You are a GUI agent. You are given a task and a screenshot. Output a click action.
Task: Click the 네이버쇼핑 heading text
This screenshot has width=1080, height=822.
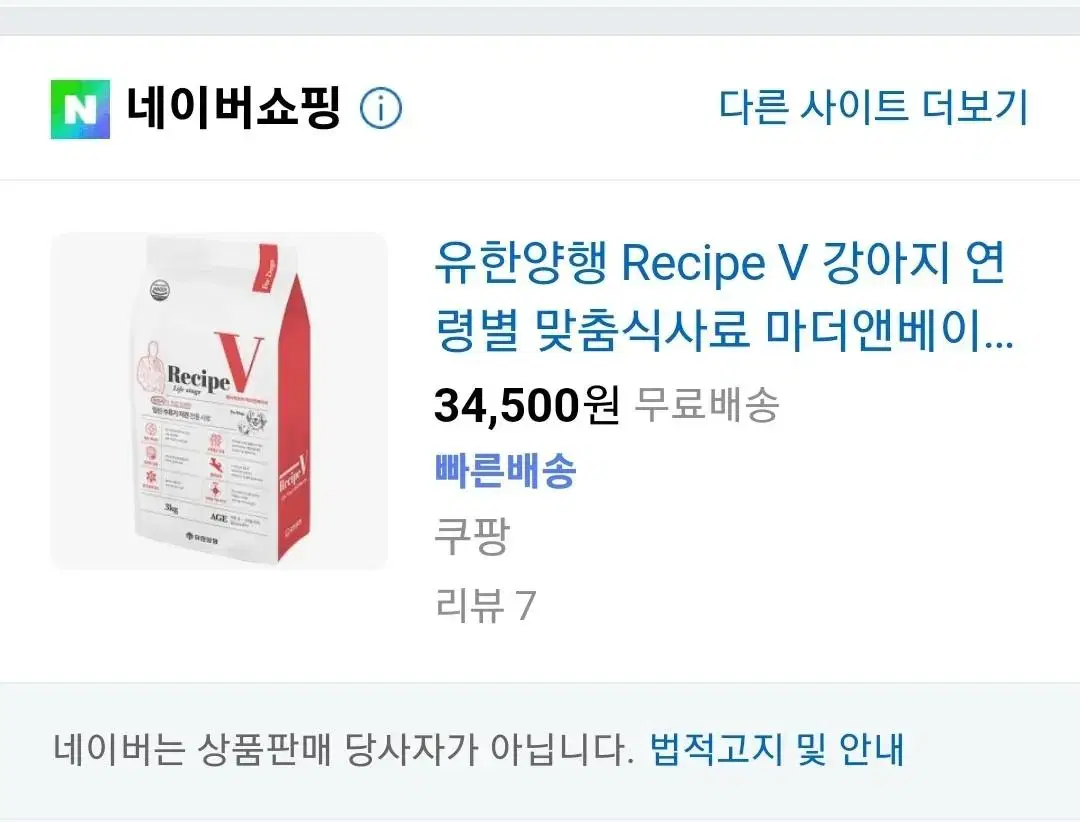(x=233, y=108)
